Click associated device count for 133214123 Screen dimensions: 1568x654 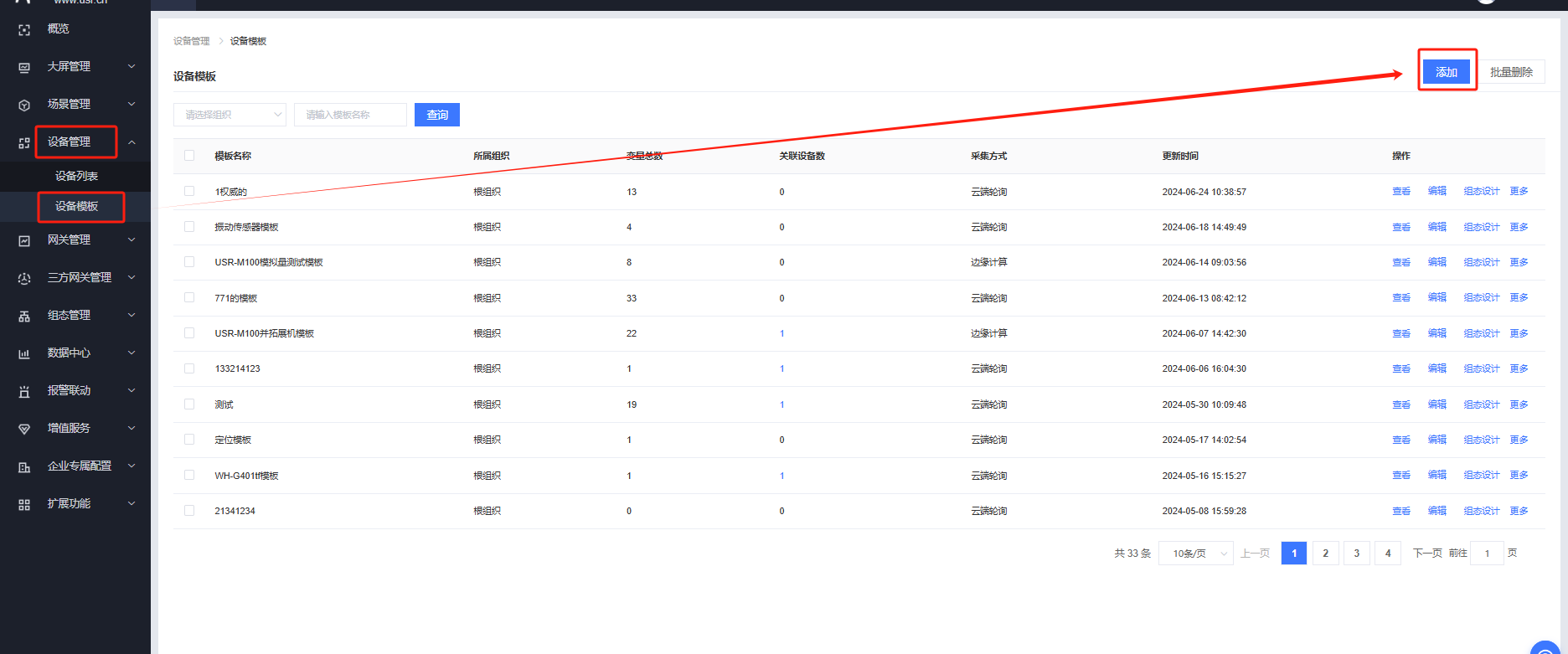tap(782, 368)
